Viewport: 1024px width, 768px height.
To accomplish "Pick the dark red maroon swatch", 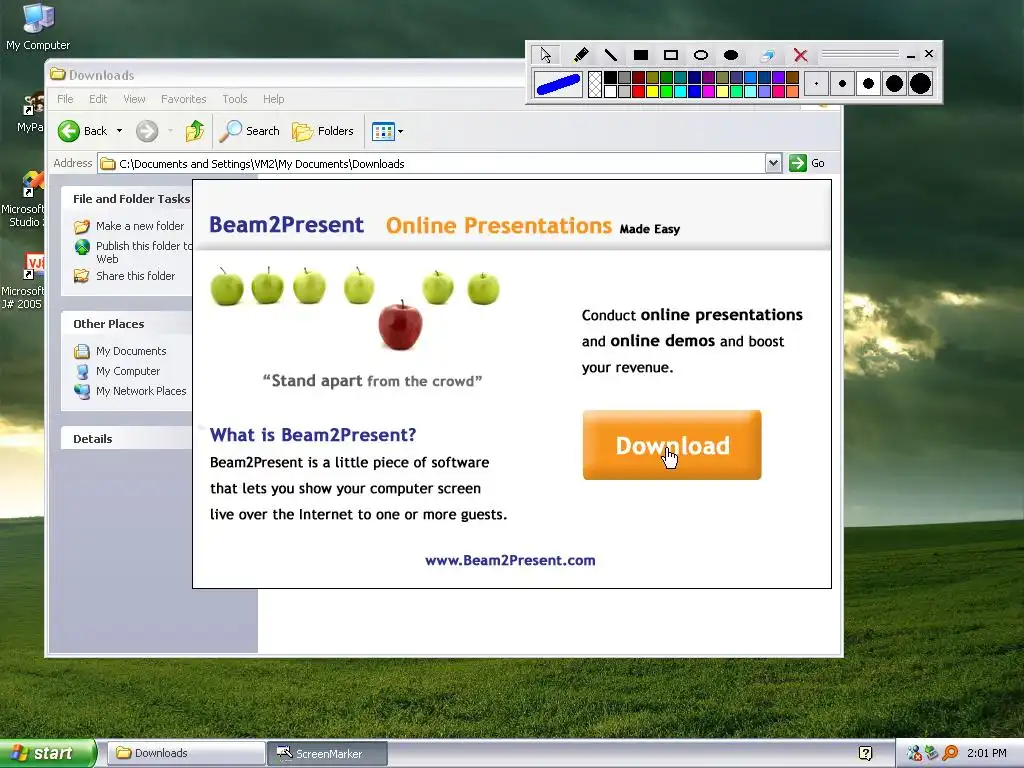I will (x=639, y=77).
